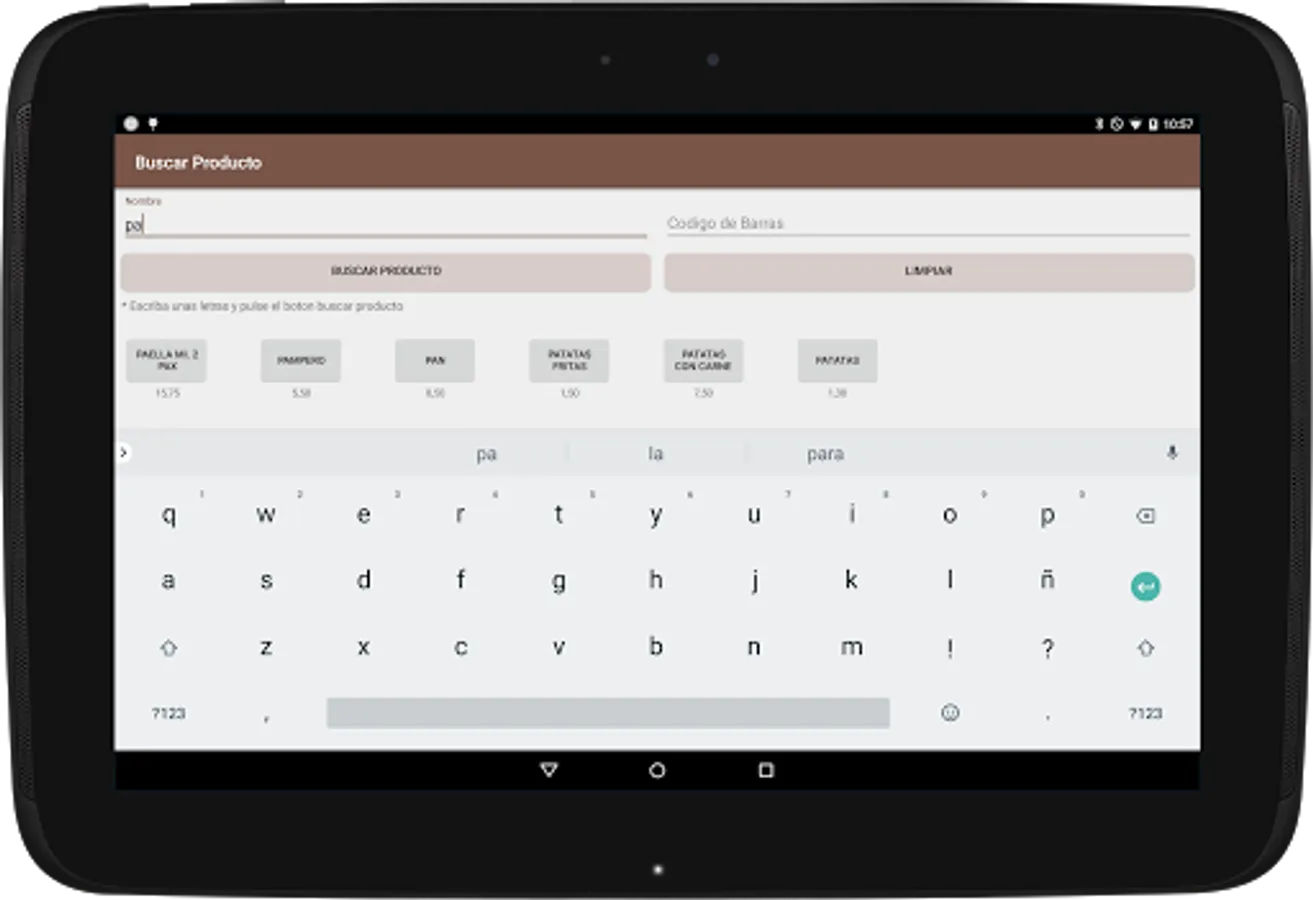Click the BUSCAR PRODUCTO button
The width and height of the screenshot is (1313, 900).
[x=386, y=272]
